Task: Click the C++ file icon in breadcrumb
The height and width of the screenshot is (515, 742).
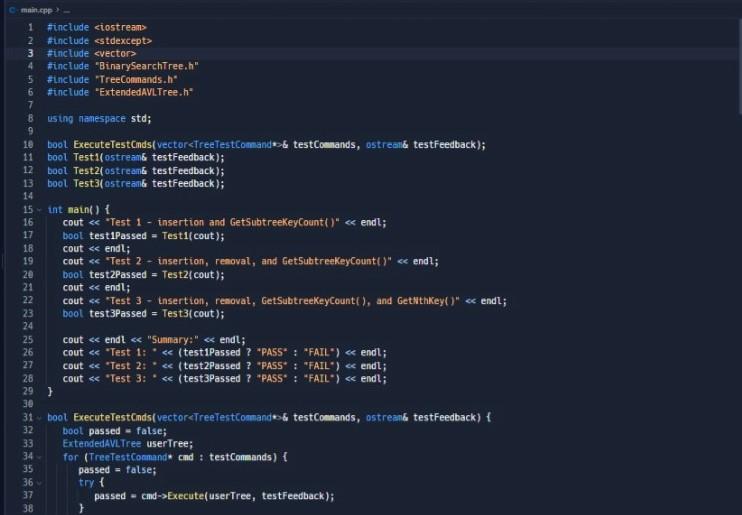Action: click(x=12, y=9)
